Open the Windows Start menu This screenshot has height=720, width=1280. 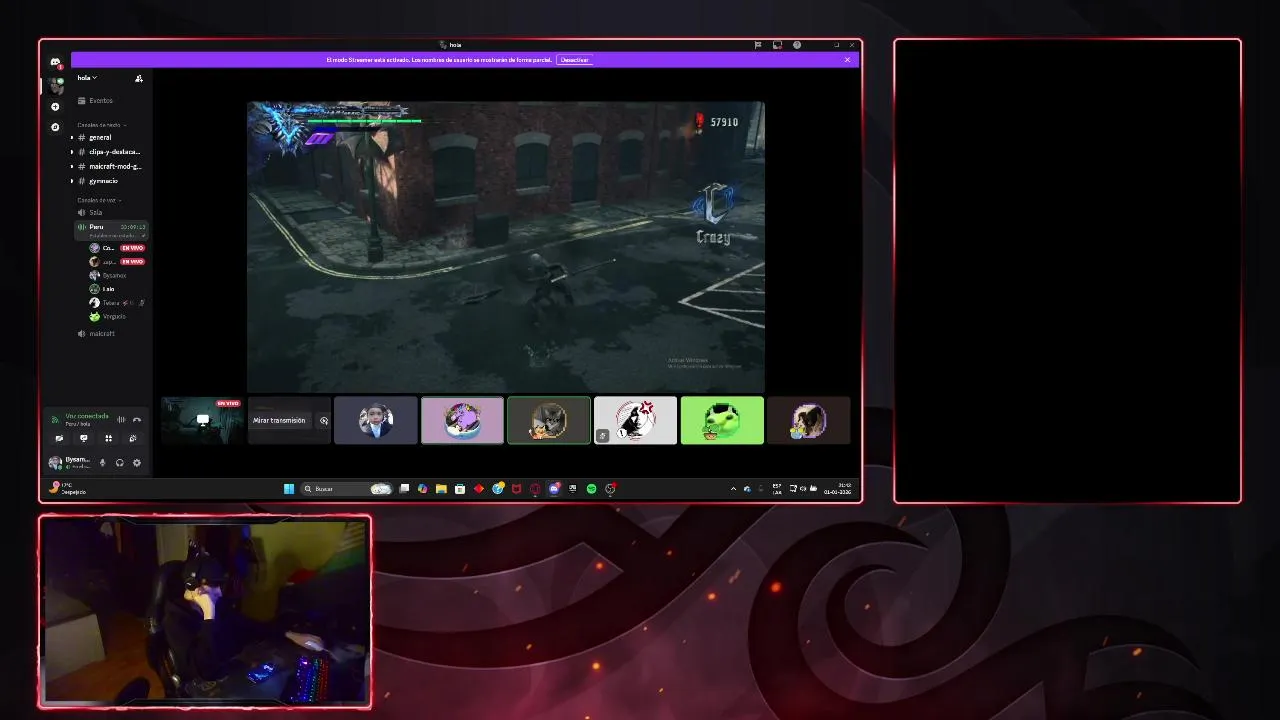click(289, 489)
